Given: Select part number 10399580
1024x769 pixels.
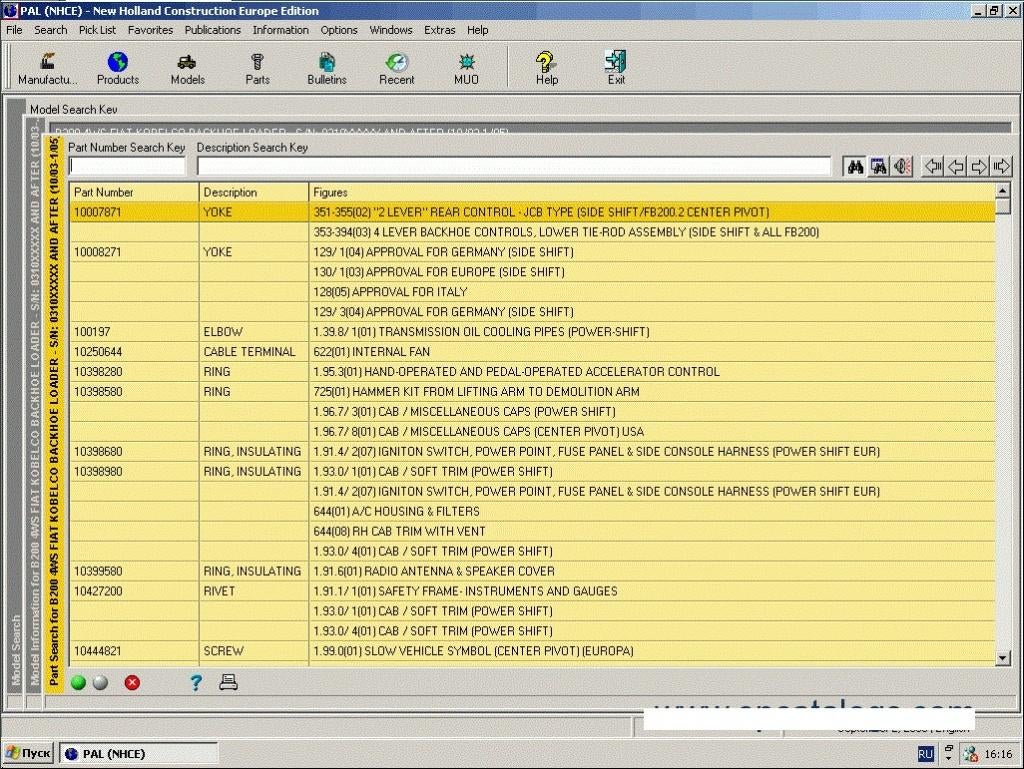Looking at the screenshot, I should point(97,571).
